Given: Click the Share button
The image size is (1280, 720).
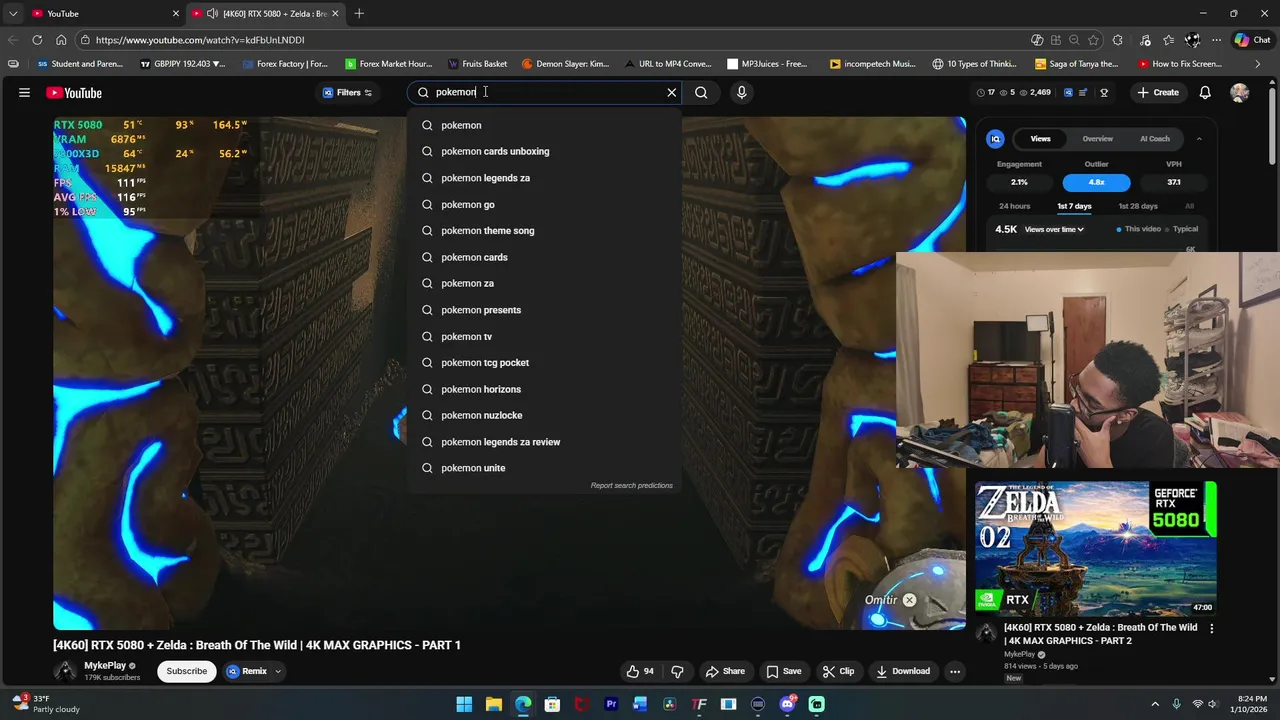Looking at the screenshot, I should [725, 671].
